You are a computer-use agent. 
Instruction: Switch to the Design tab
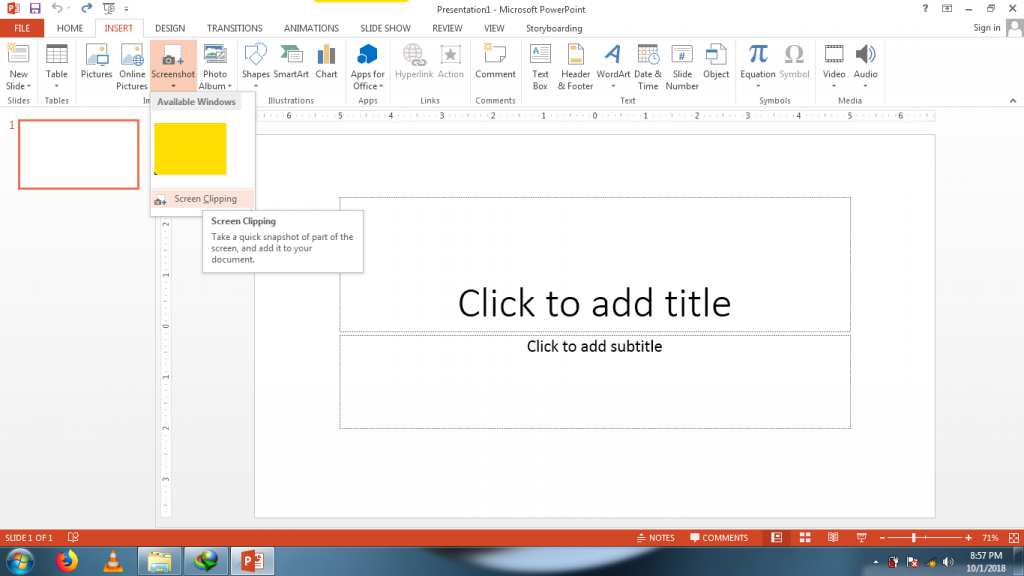pos(170,29)
